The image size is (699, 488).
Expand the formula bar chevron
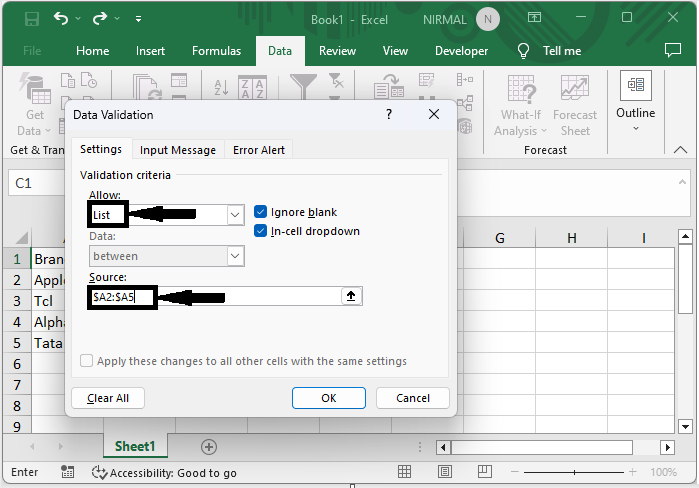[x=682, y=182]
